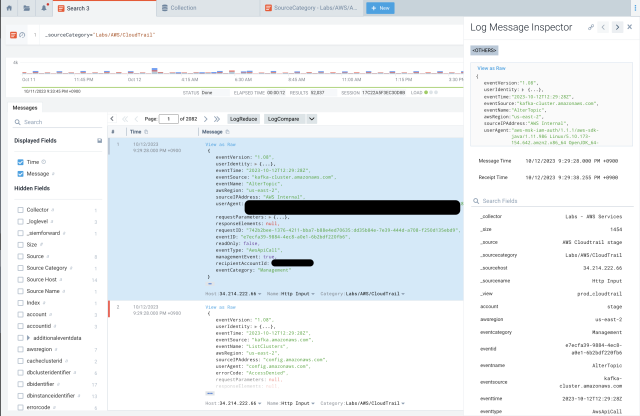Enable the Source Host field checkbox
Image resolution: width=640 pixels, height=416 pixels.
click(20, 280)
